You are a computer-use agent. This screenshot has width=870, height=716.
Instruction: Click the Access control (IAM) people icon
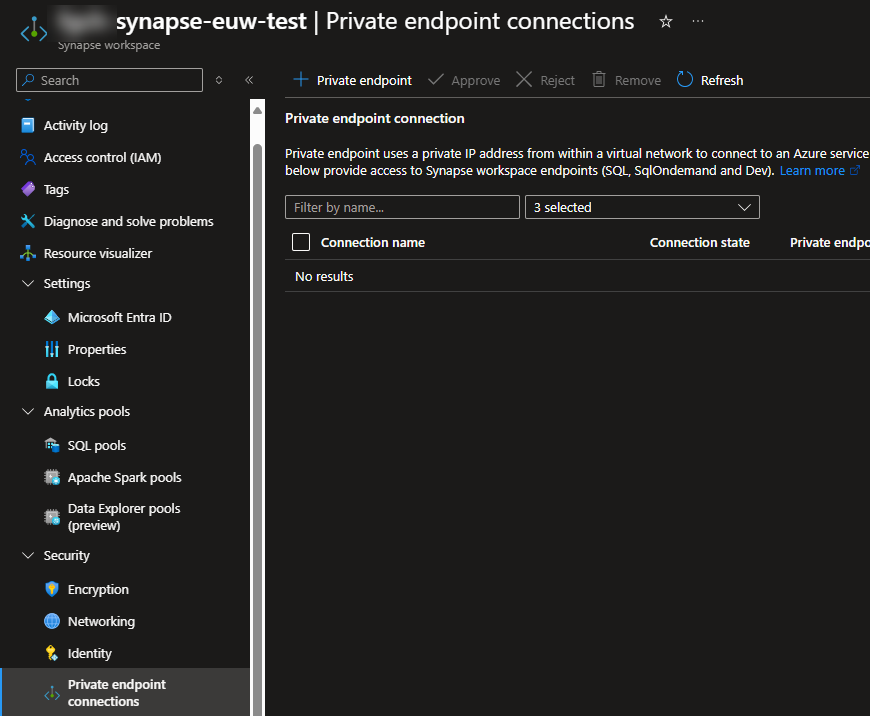[x=28, y=158]
